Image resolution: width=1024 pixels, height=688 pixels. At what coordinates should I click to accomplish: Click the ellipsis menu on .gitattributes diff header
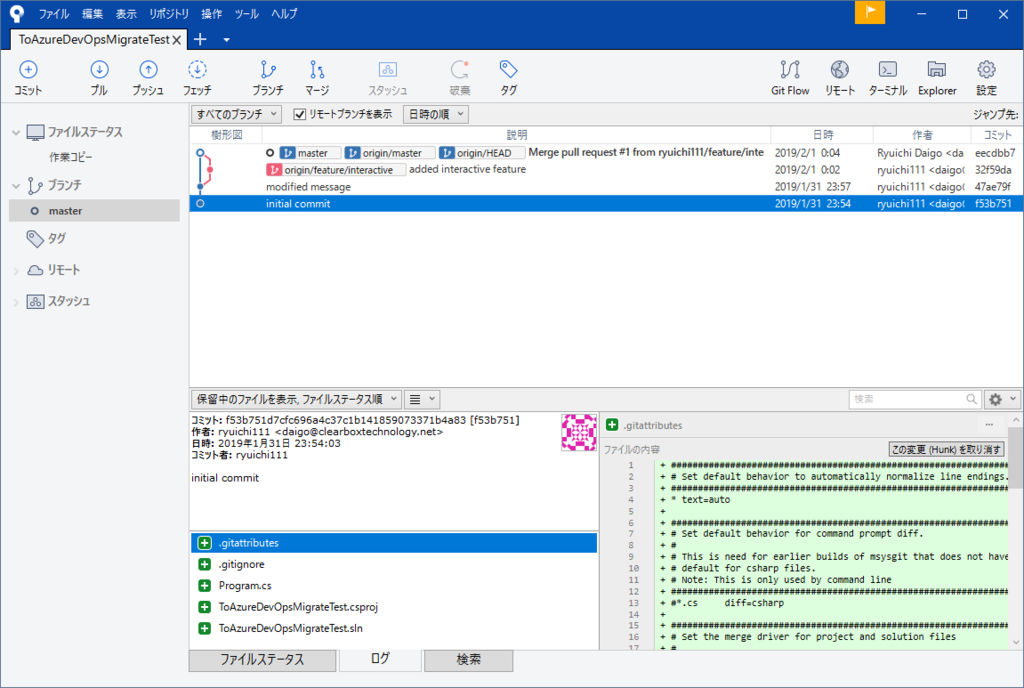click(x=989, y=425)
